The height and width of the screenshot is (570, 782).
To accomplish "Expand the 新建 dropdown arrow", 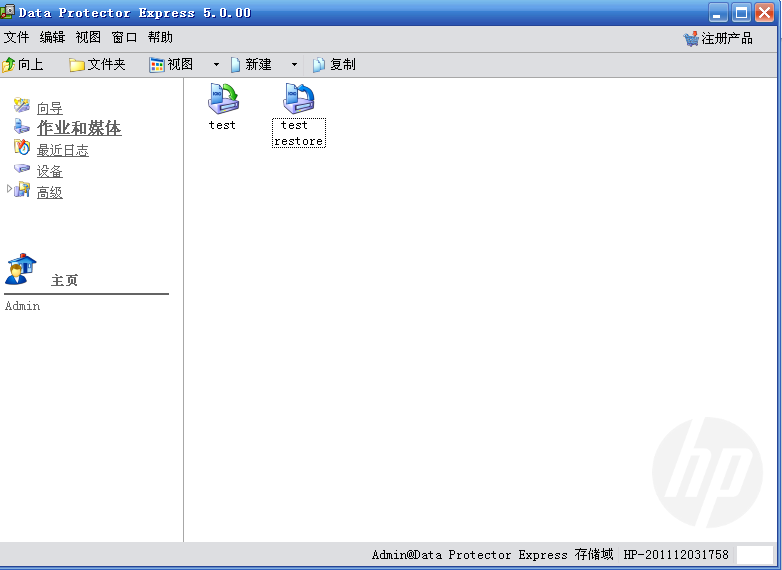I will 294,65.
